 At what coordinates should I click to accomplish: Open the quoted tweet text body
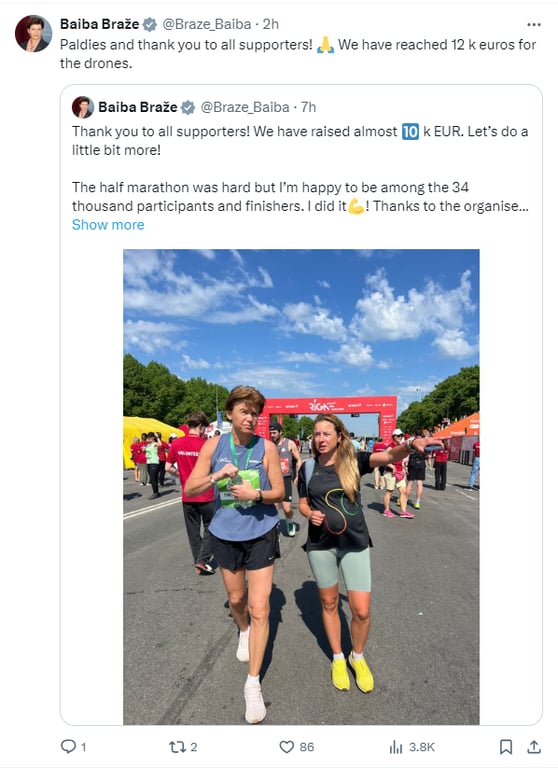pyautogui.click(x=300, y=168)
